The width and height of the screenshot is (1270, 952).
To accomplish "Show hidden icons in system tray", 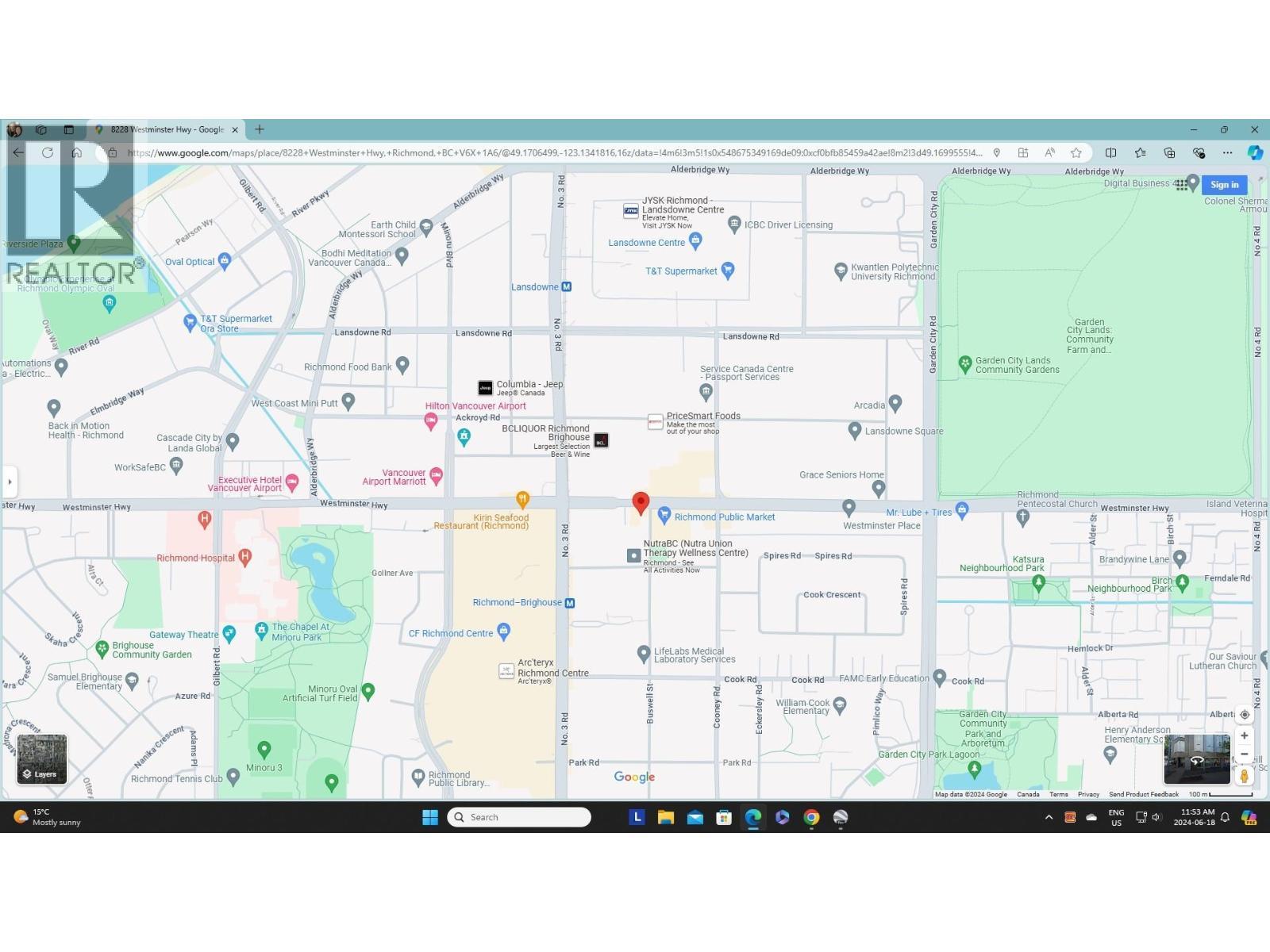I will coord(1049,817).
